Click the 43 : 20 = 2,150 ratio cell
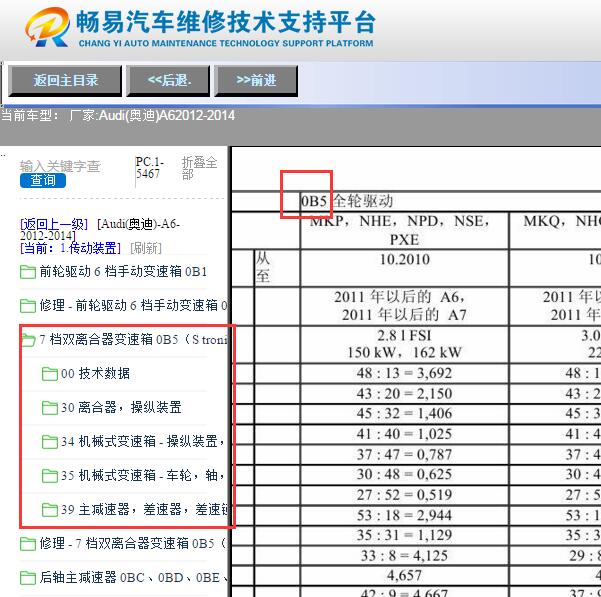 click(404, 394)
